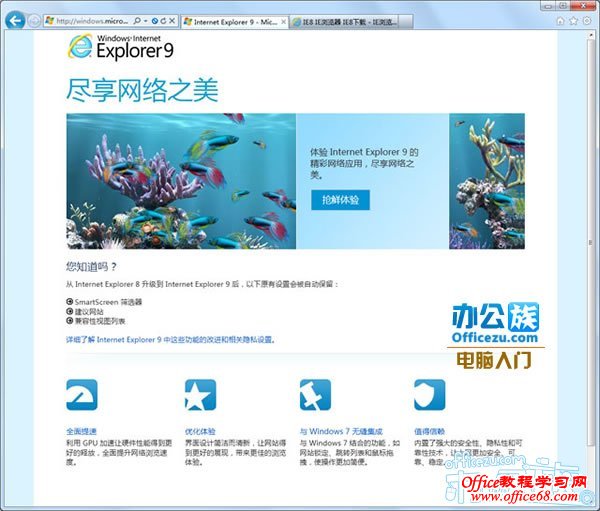Open the 优化体验 link
600x511 pixels.
(200, 431)
